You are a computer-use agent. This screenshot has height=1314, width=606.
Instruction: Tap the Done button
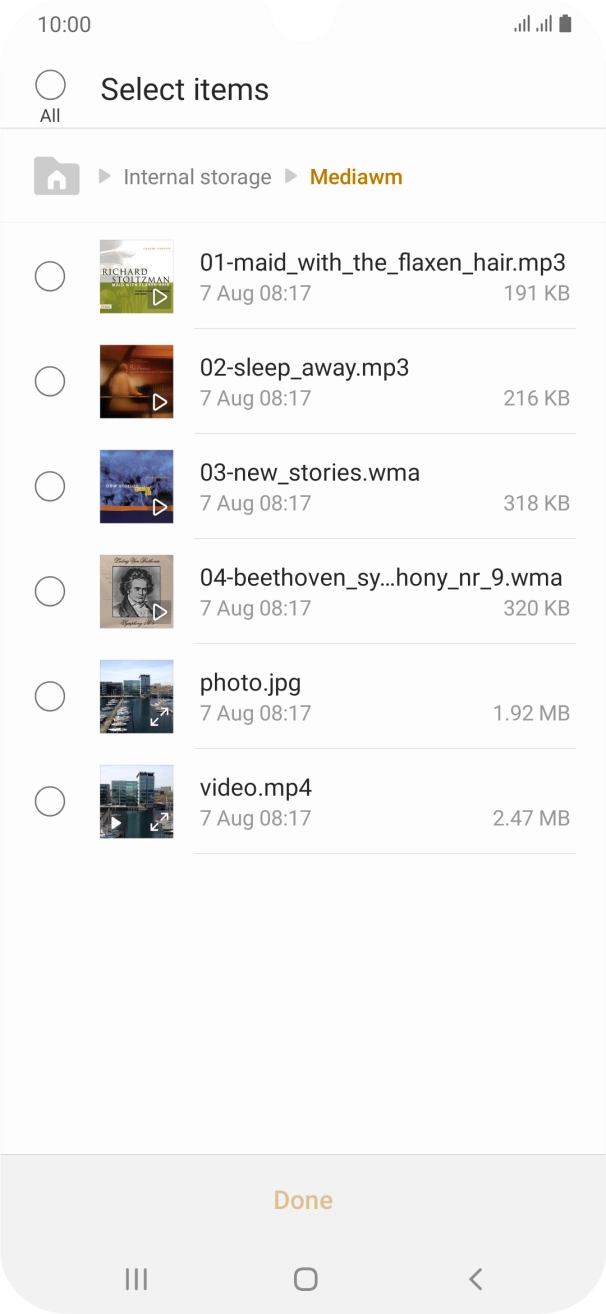coord(303,1199)
